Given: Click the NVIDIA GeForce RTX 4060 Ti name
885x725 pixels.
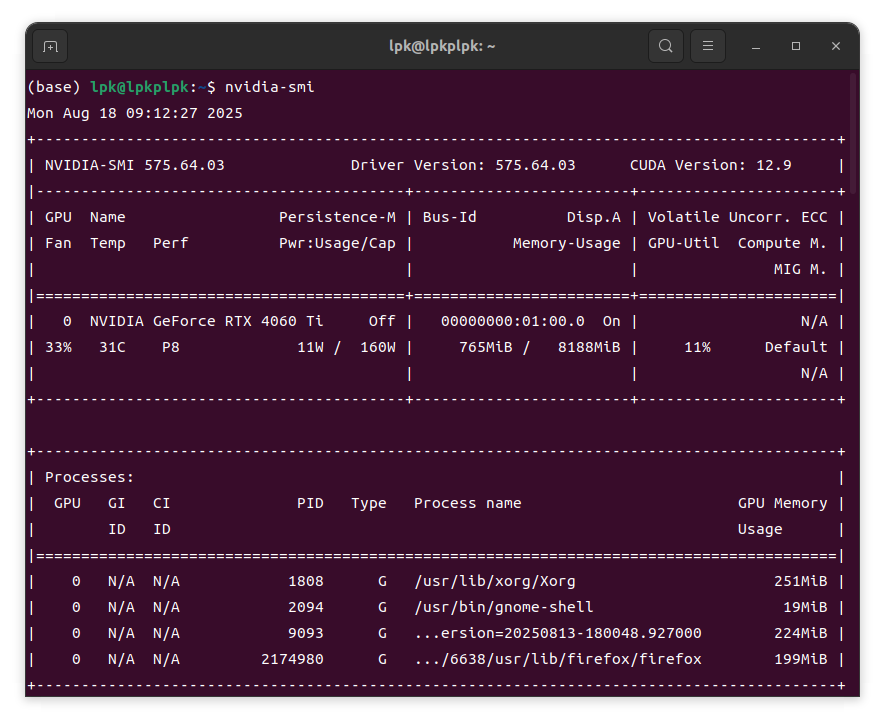Looking at the screenshot, I should tap(207, 321).
